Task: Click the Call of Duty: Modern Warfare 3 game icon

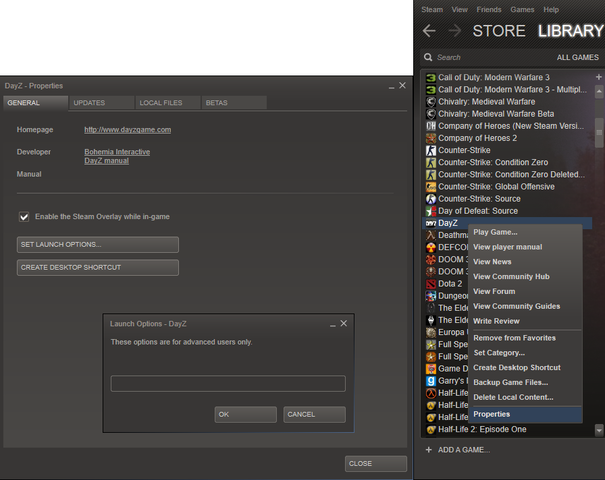Action: click(x=431, y=78)
